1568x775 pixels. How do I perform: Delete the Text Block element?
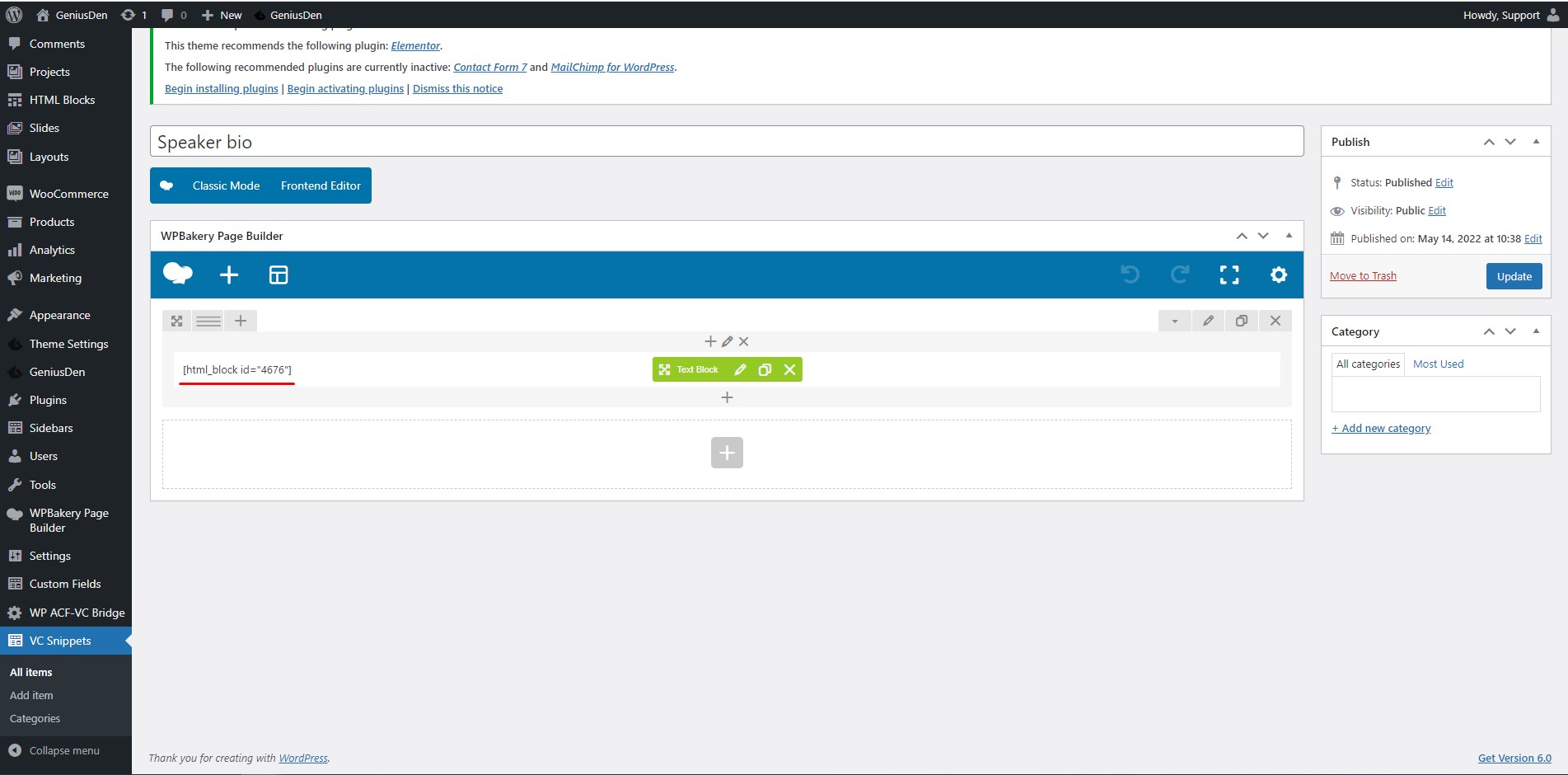pyautogui.click(x=789, y=369)
